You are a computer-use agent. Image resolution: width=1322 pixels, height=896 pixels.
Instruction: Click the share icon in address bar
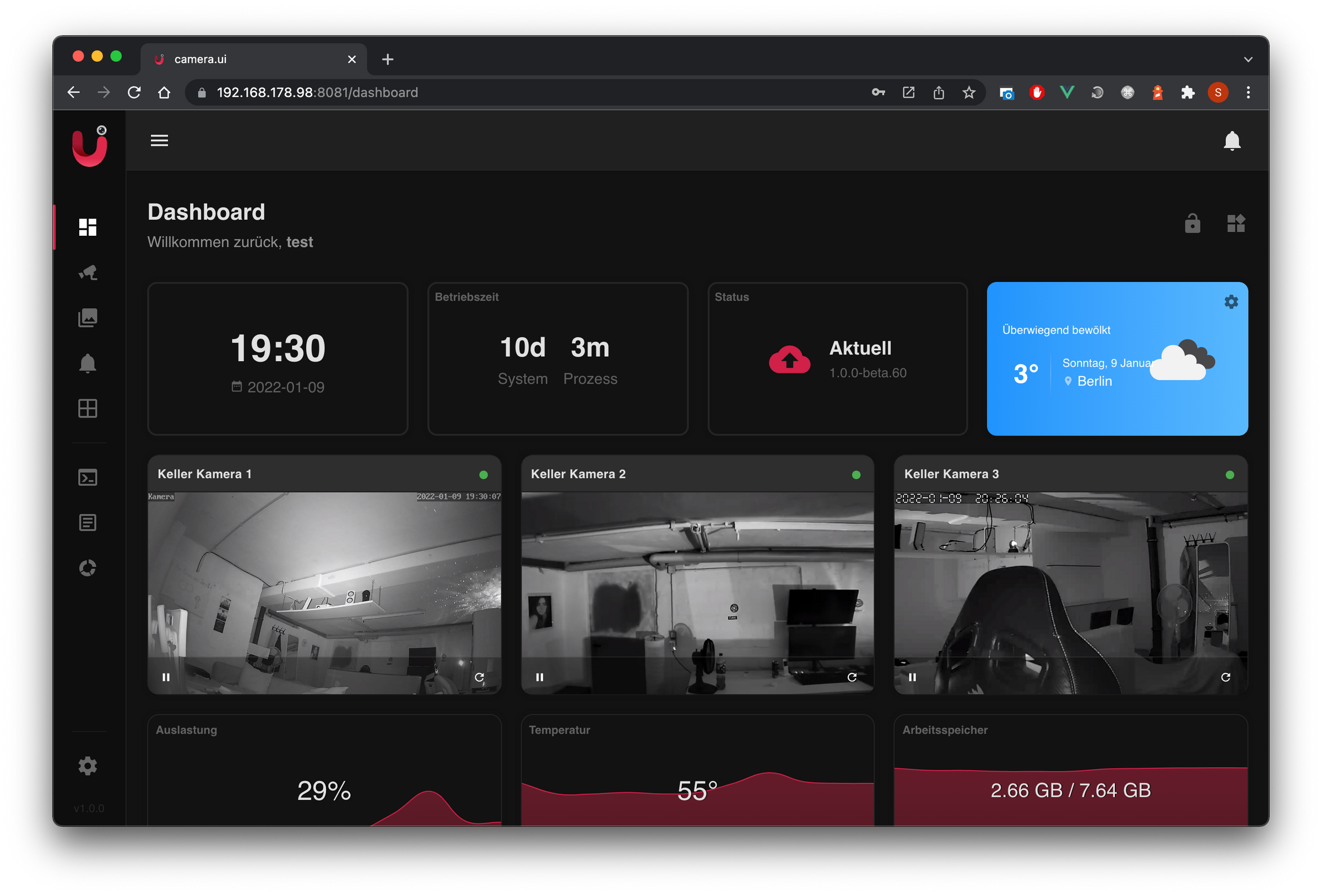tap(939, 92)
